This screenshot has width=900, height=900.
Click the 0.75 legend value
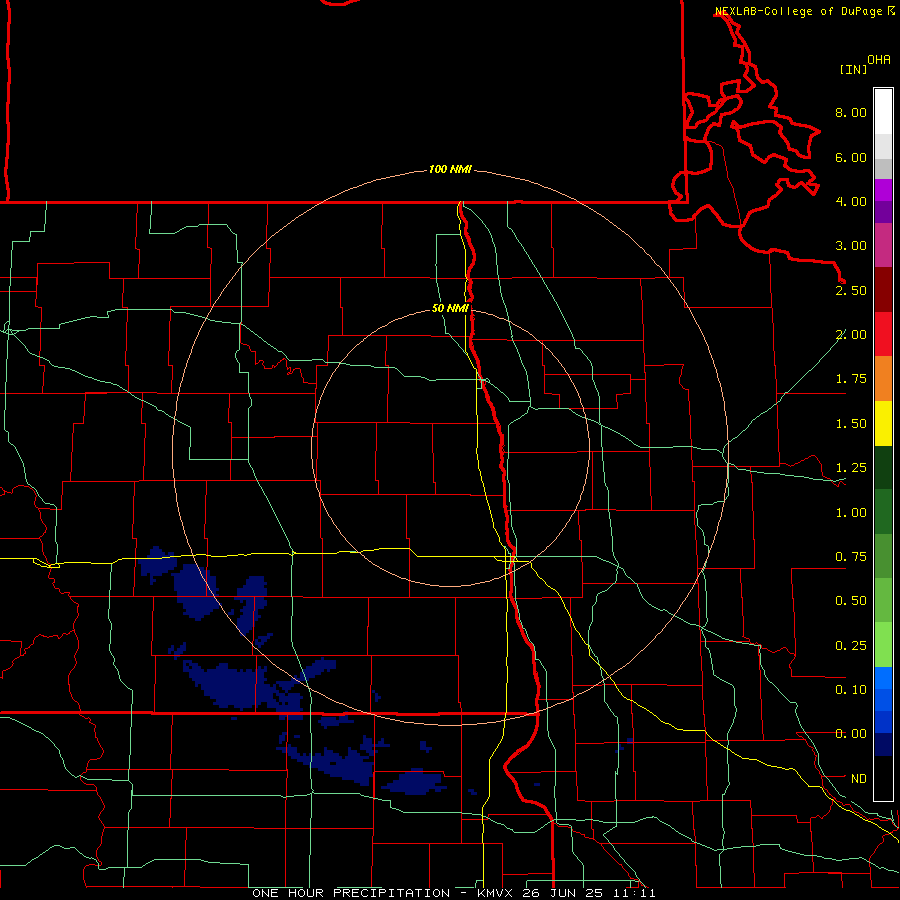851,557
